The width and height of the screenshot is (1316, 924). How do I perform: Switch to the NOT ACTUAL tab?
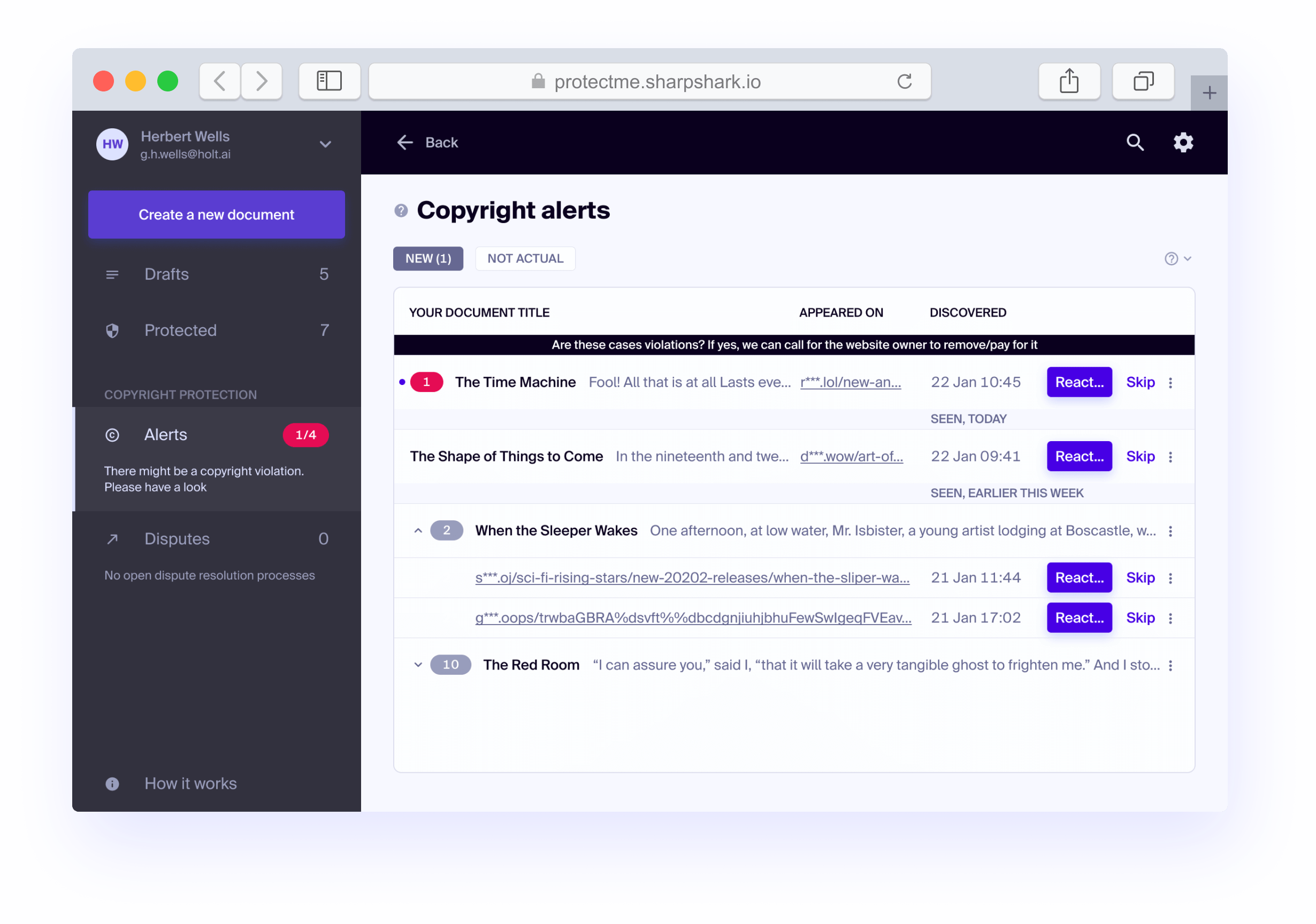[525, 259]
